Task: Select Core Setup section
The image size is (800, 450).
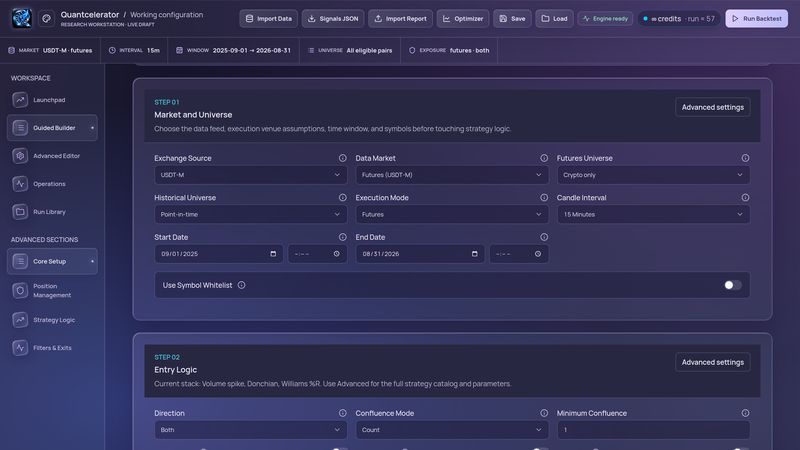Action: 52,261
